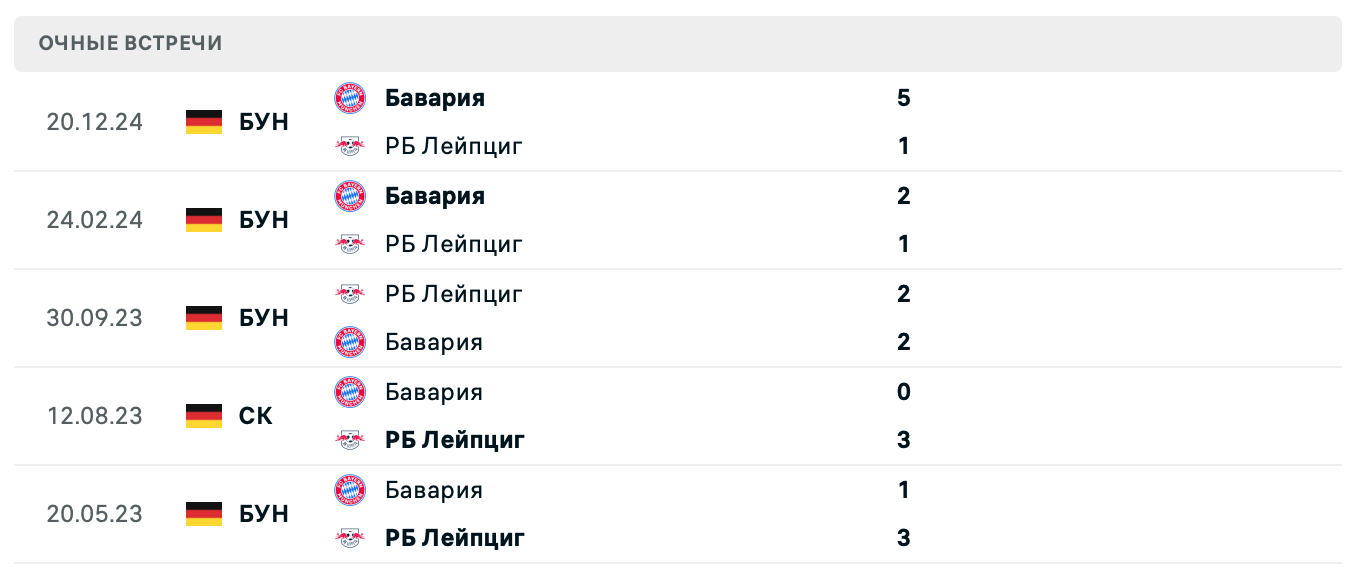Click Bayern logo in 24.02.24 match

point(350,196)
